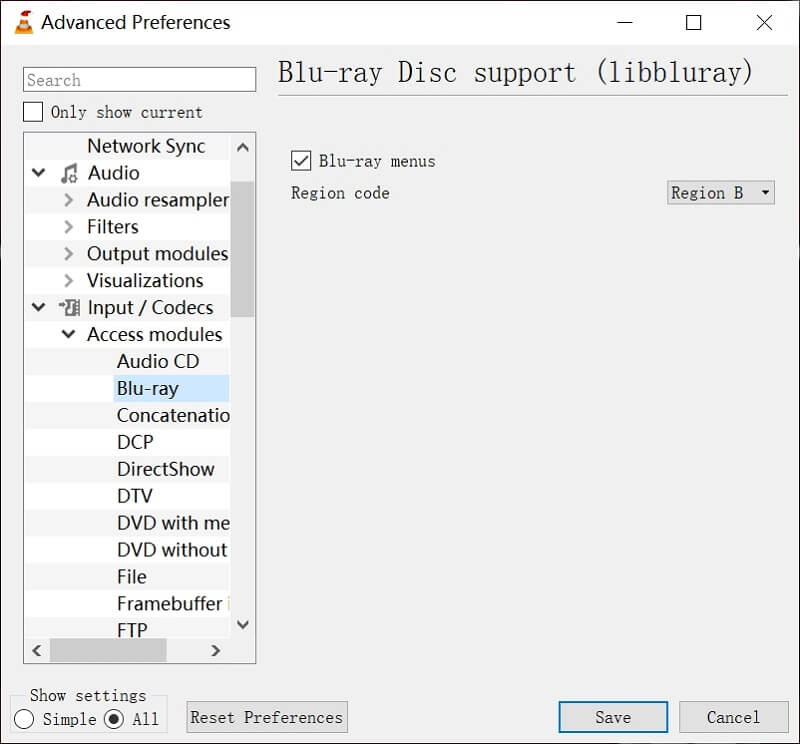The image size is (800, 744).
Task: Select the Visualizations item
Action: 145,281
